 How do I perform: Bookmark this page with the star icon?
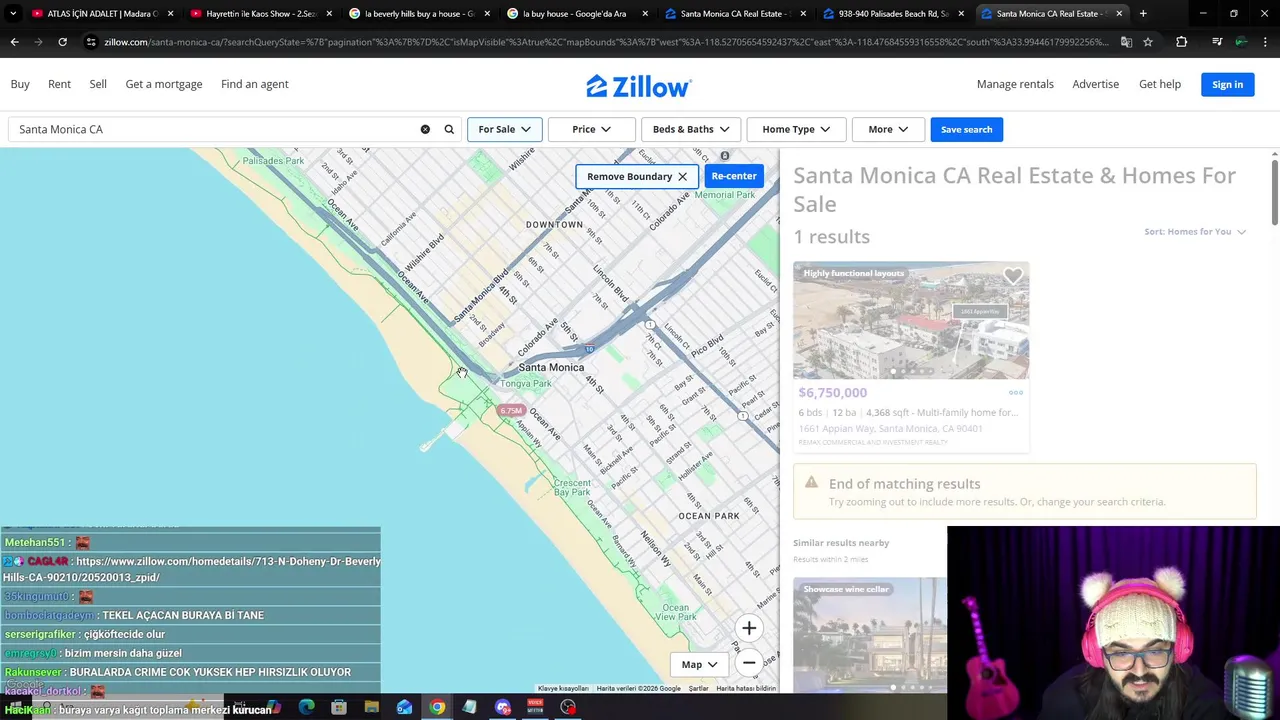coord(1148,42)
